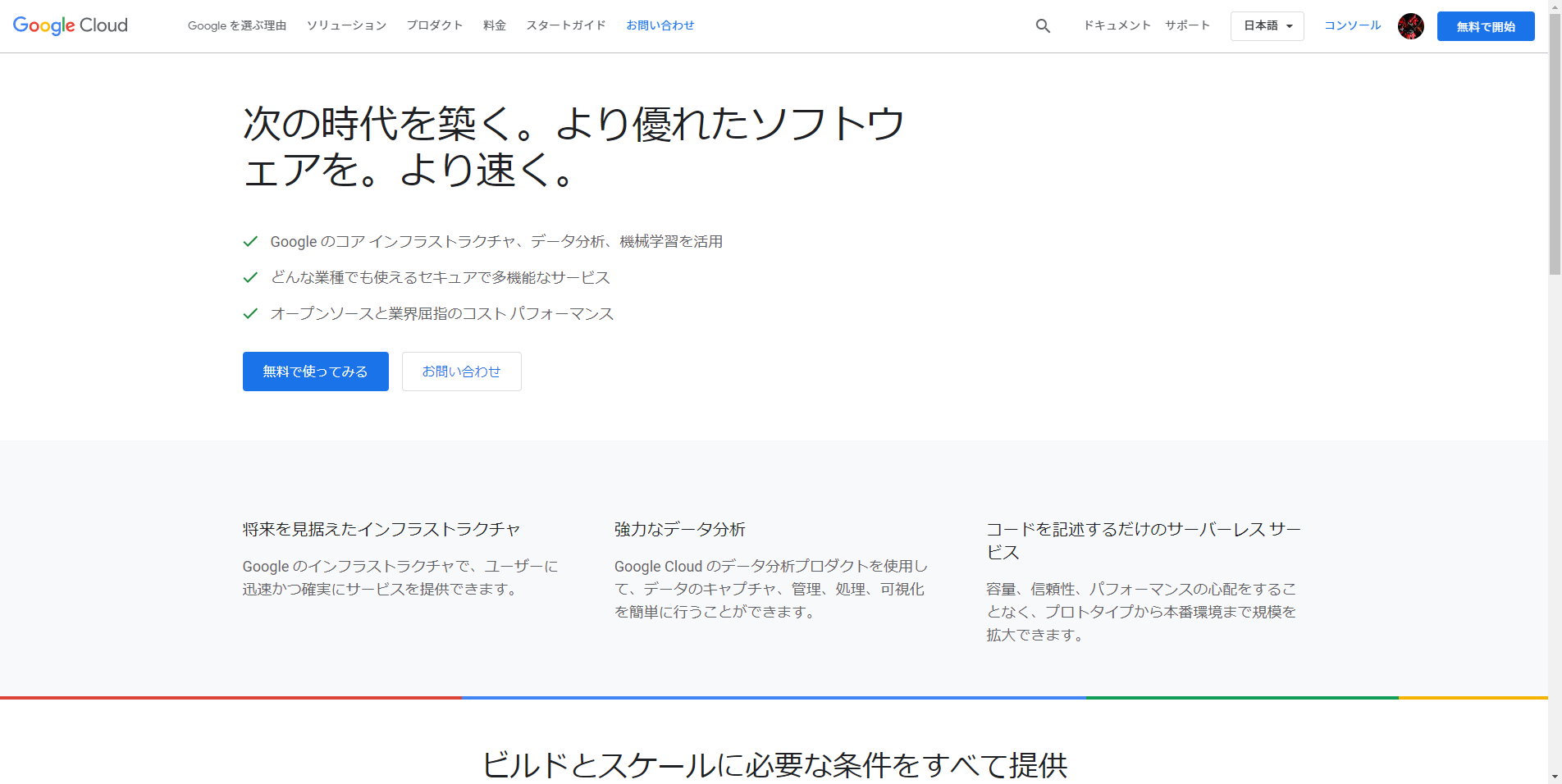Click the オープンソースと業界屈指 bullet text

442,314
